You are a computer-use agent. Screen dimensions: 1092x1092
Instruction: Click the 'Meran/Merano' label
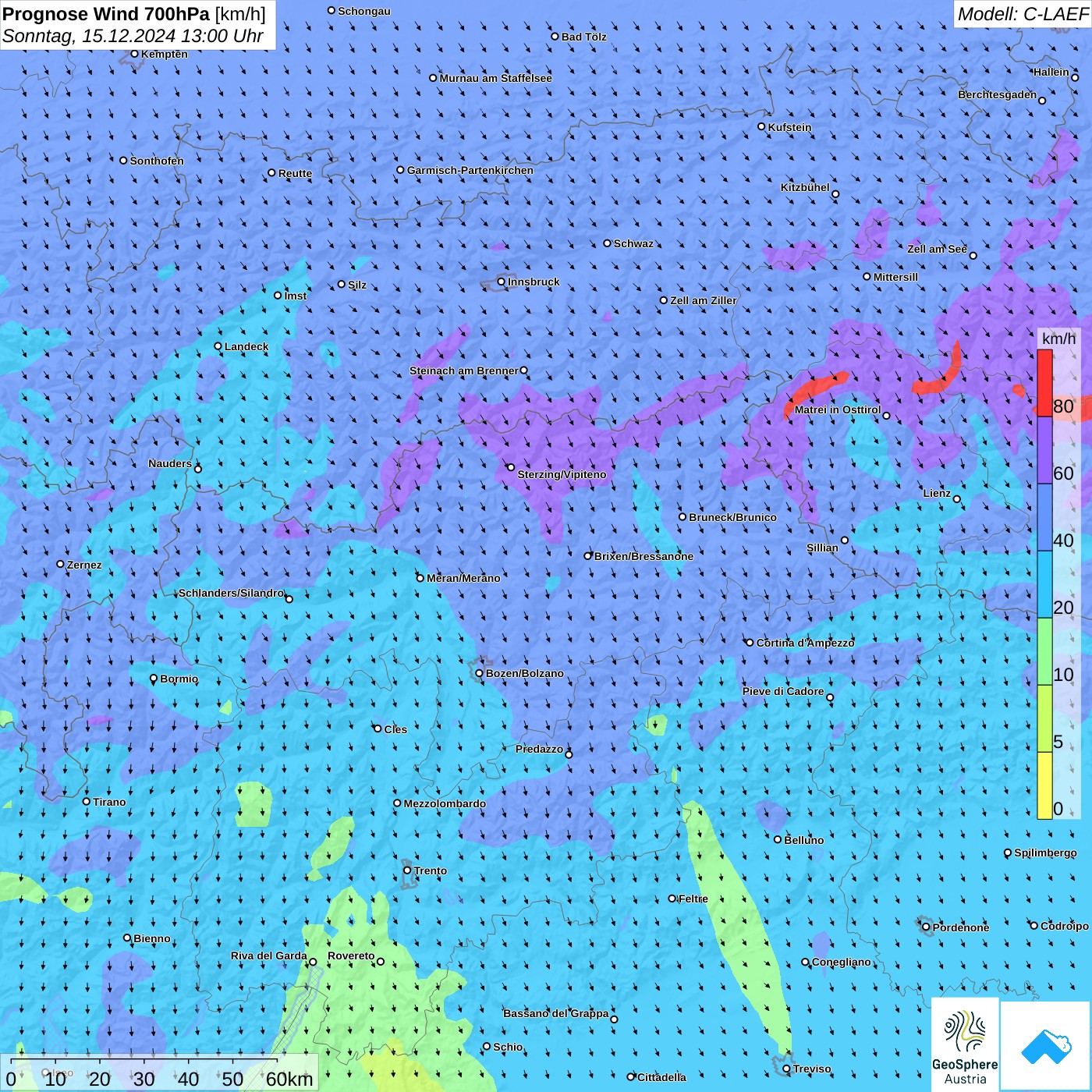pos(464,578)
